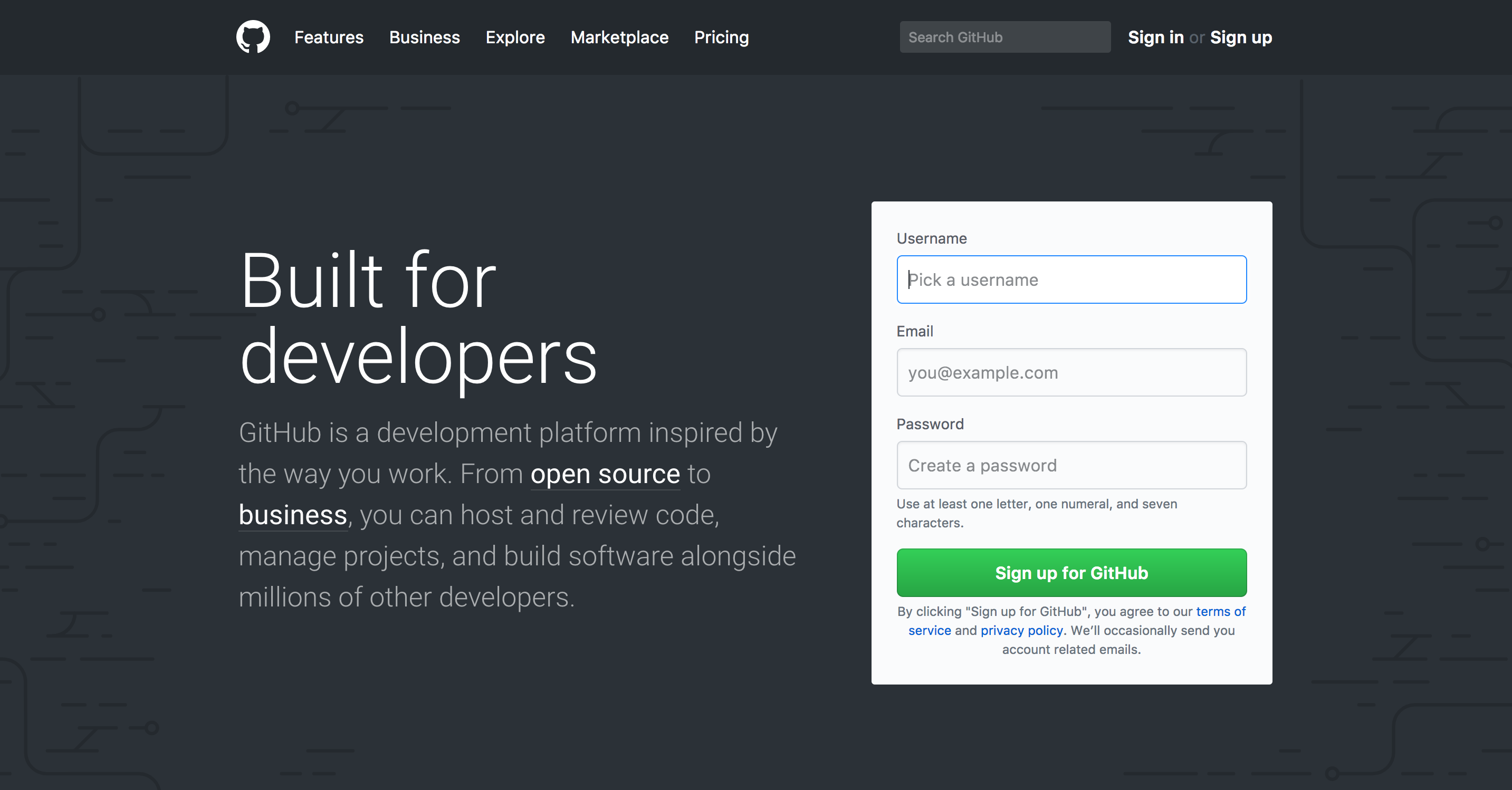Open the Marketplace page

(619, 37)
